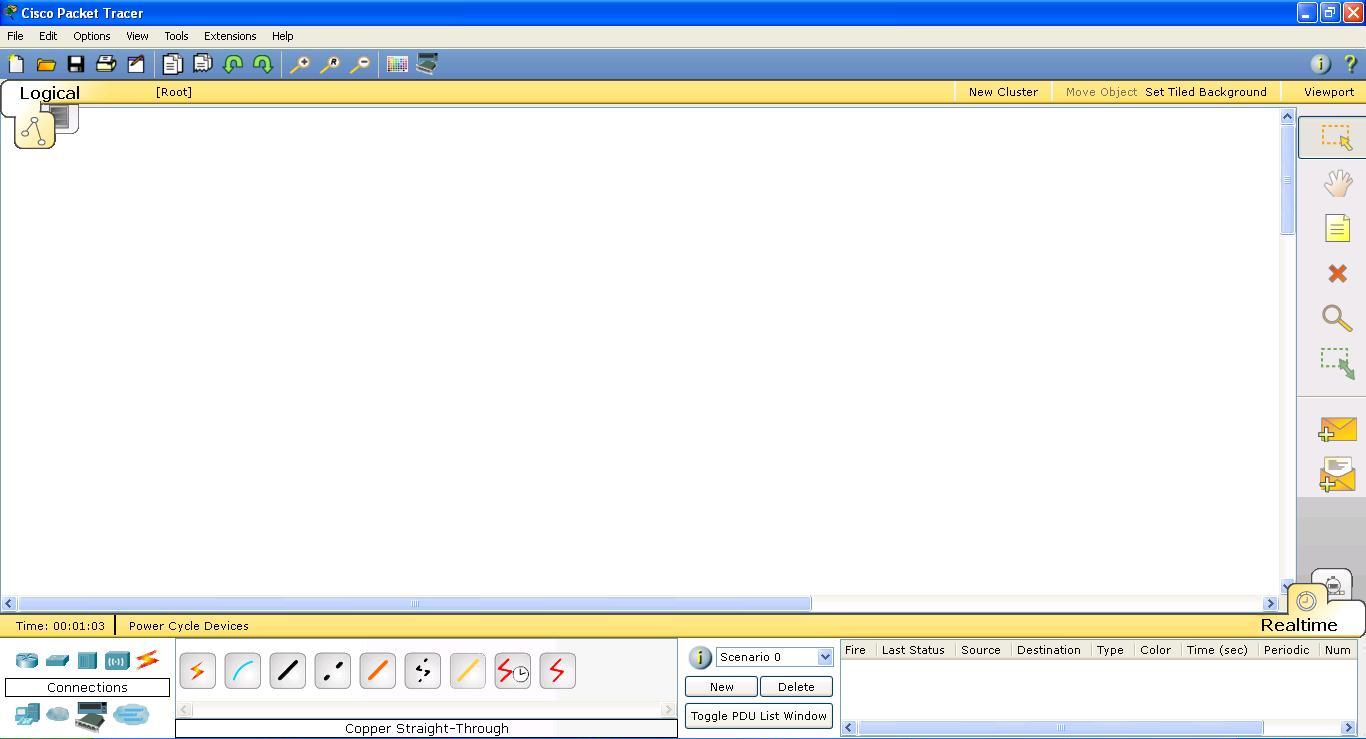Screen dimensions: 1366x739
Task: Open the Drawing Palette icon
Action: click(397, 64)
